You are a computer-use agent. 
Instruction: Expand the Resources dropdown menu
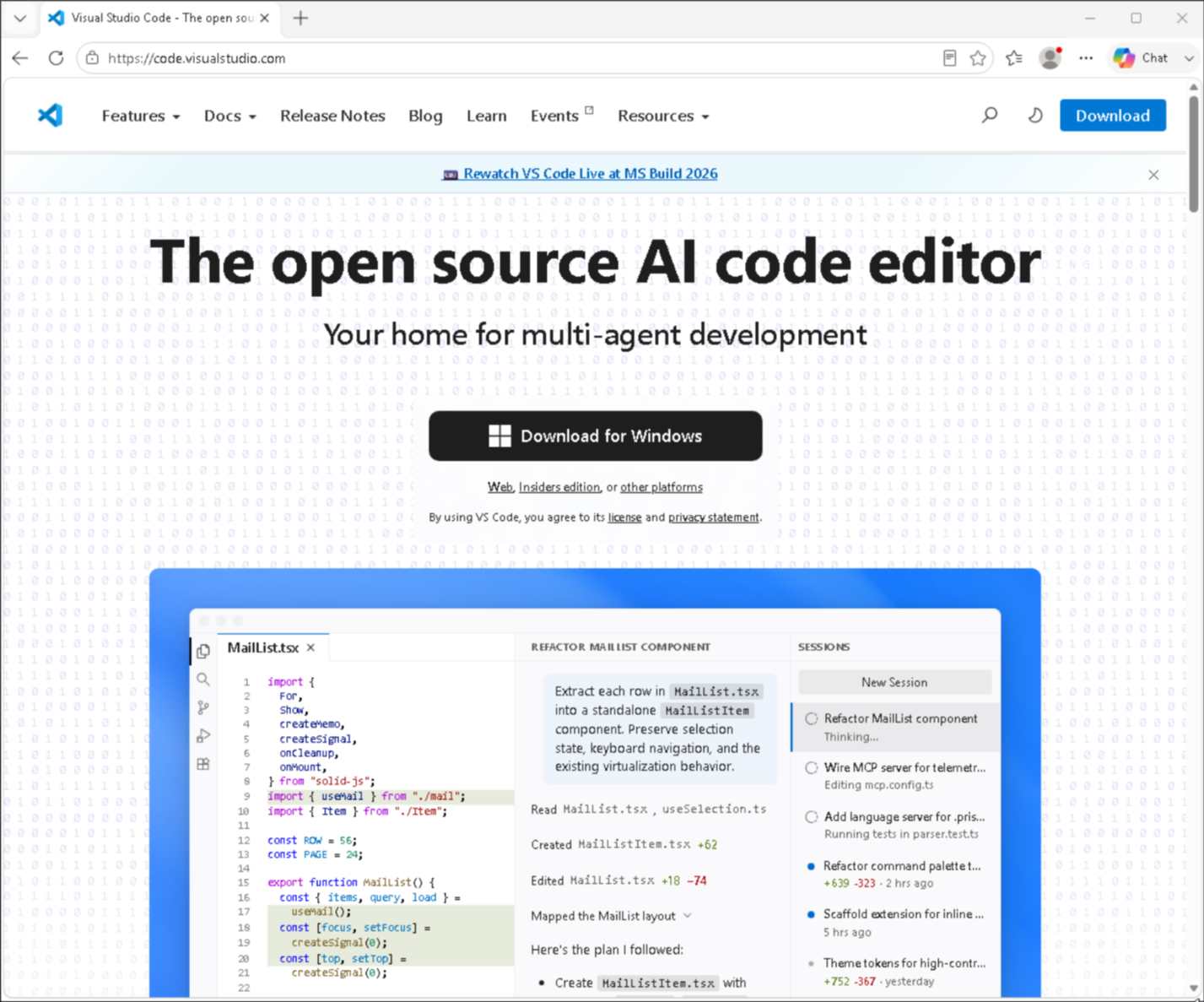[663, 116]
